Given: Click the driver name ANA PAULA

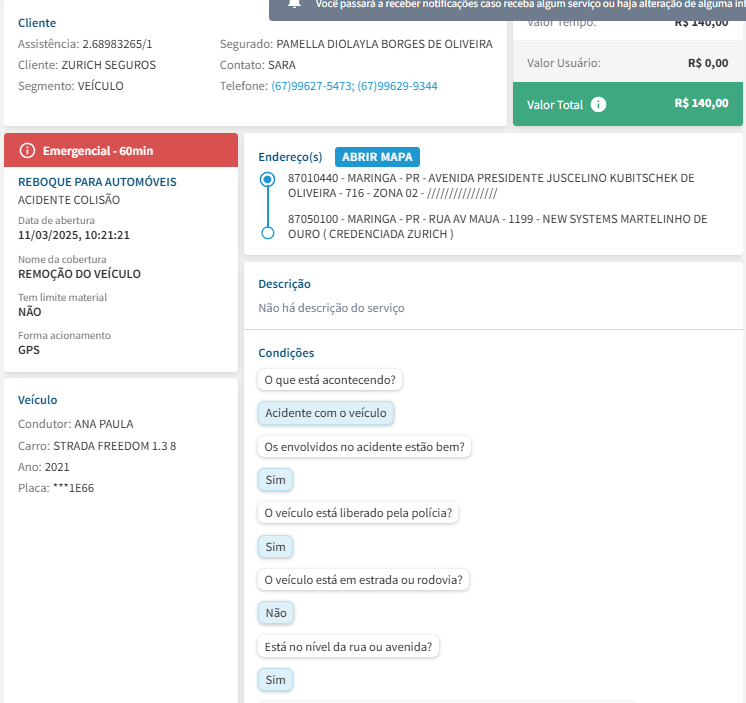Looking at the screenshot, I should 104,424.
